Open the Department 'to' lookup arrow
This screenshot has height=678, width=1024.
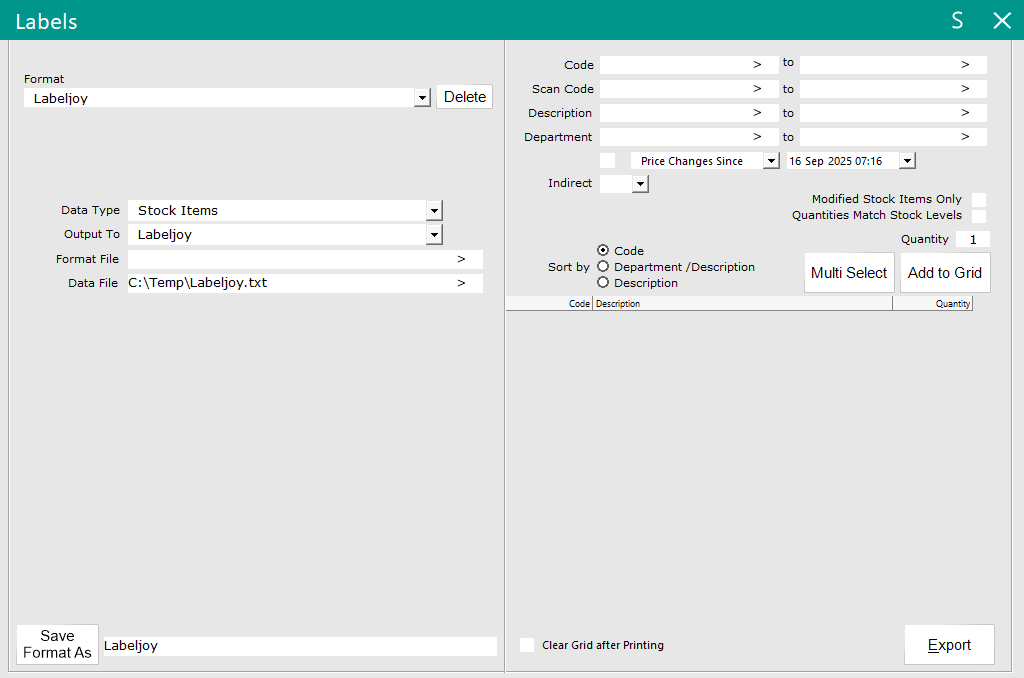[x=965, y=137]
